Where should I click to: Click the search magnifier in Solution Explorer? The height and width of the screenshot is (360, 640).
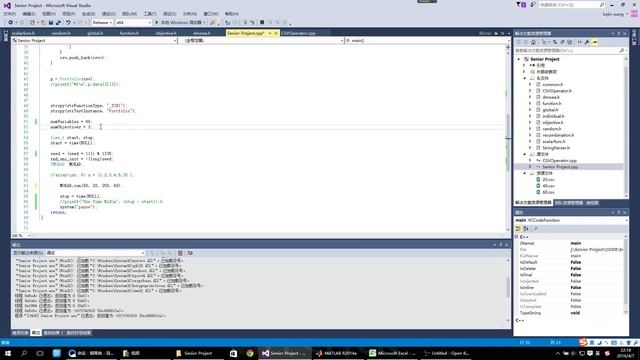point(622,50)
